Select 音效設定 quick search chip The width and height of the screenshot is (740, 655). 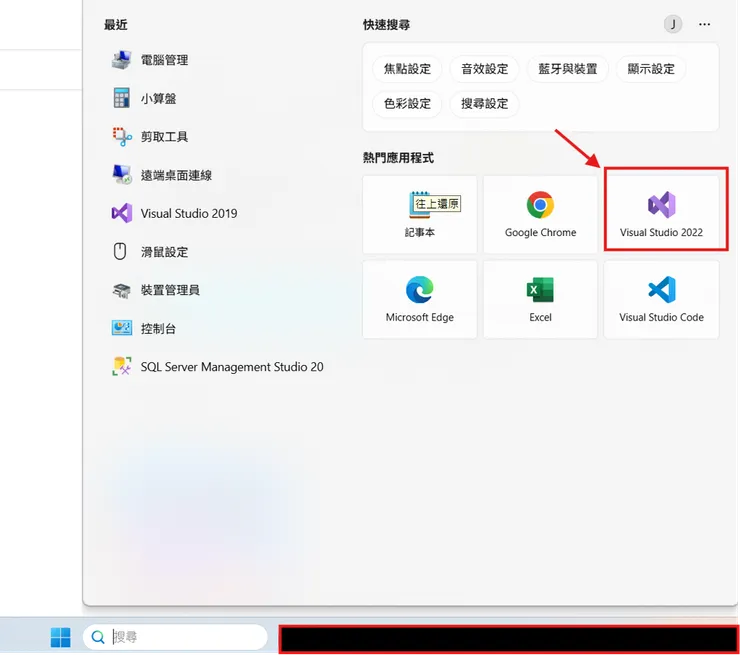[485, 69]
